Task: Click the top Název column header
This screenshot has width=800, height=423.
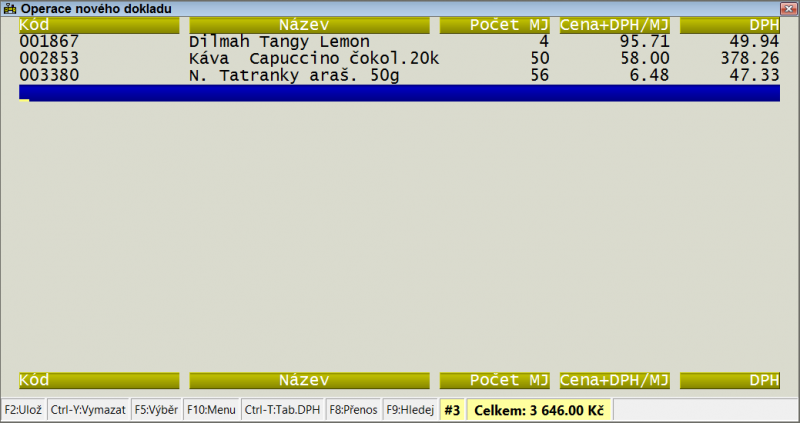Action: click(309, 25)
